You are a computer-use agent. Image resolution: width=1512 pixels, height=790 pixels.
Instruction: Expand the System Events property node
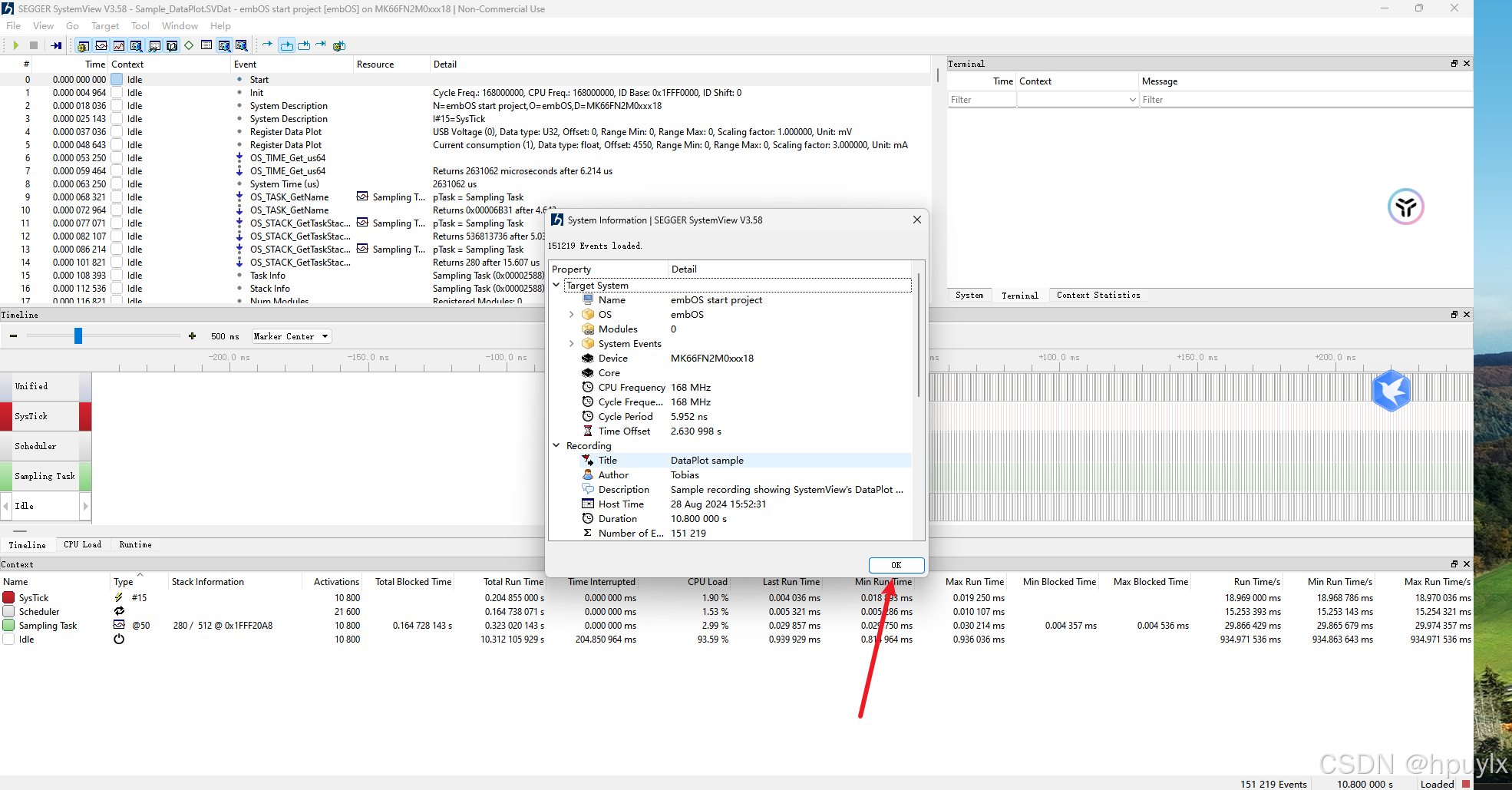[571, 343]
